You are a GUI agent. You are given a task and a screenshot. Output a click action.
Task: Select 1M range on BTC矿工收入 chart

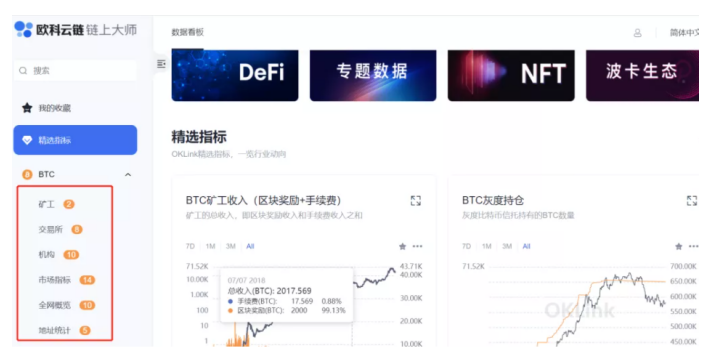(x=210, y=246)
